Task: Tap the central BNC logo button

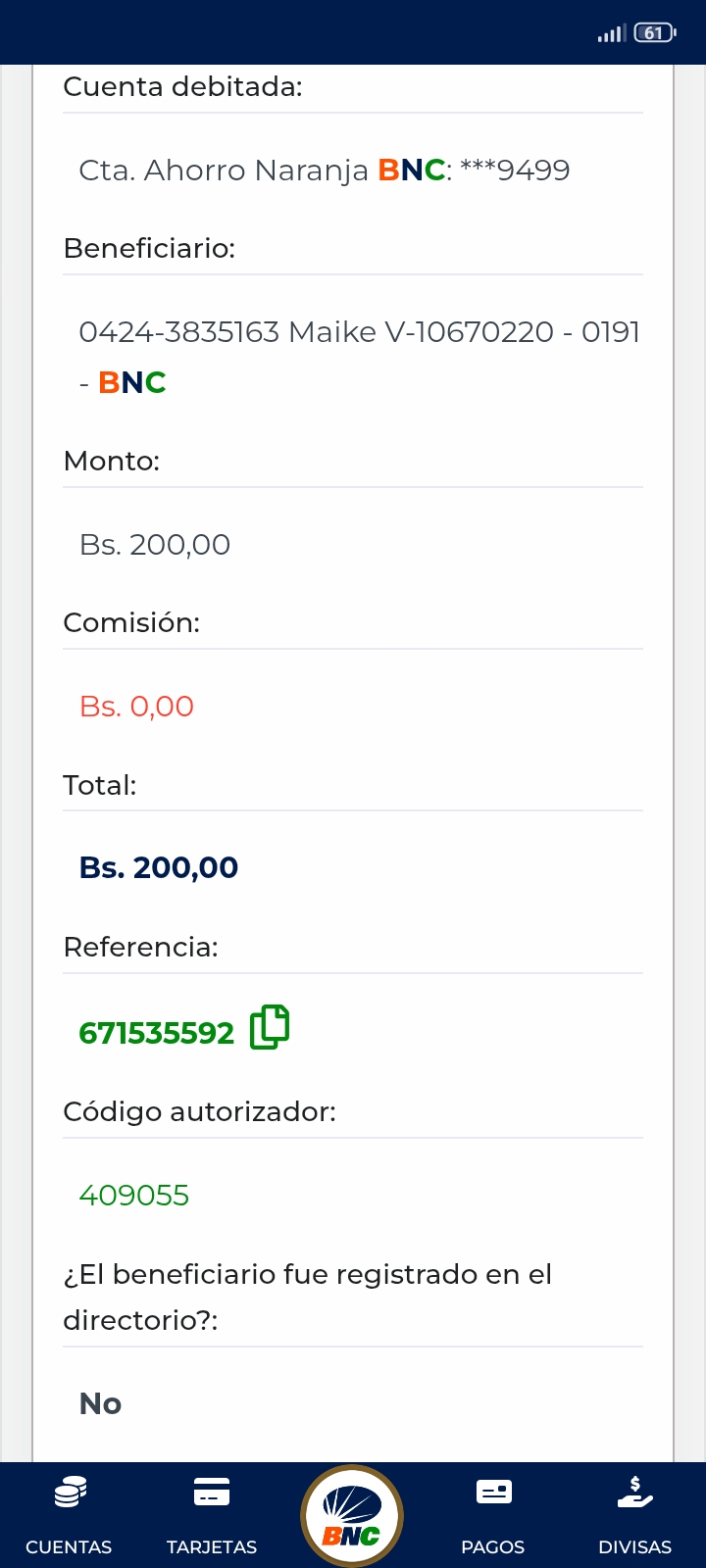Action: (x=352, y=1516)
